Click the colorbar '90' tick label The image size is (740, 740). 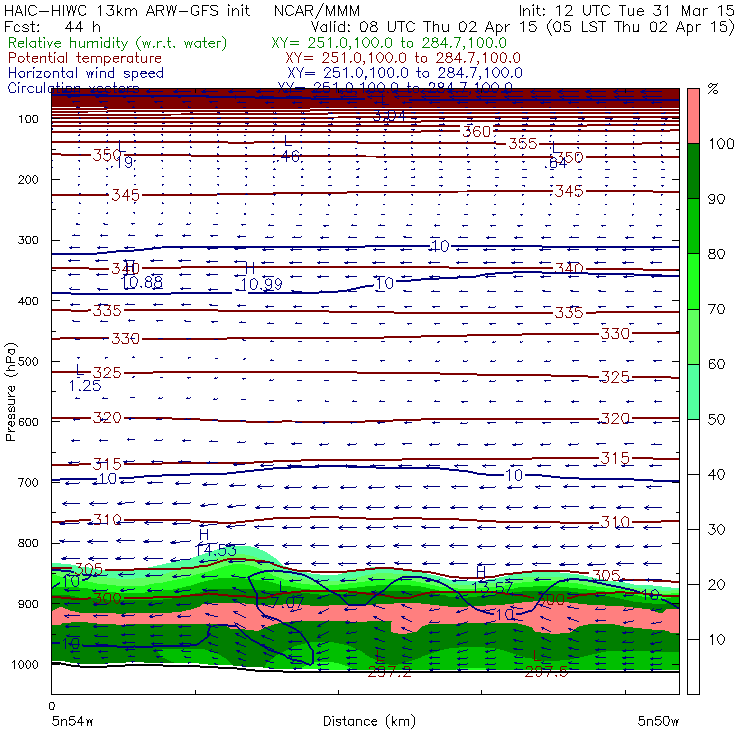point(716,199)
